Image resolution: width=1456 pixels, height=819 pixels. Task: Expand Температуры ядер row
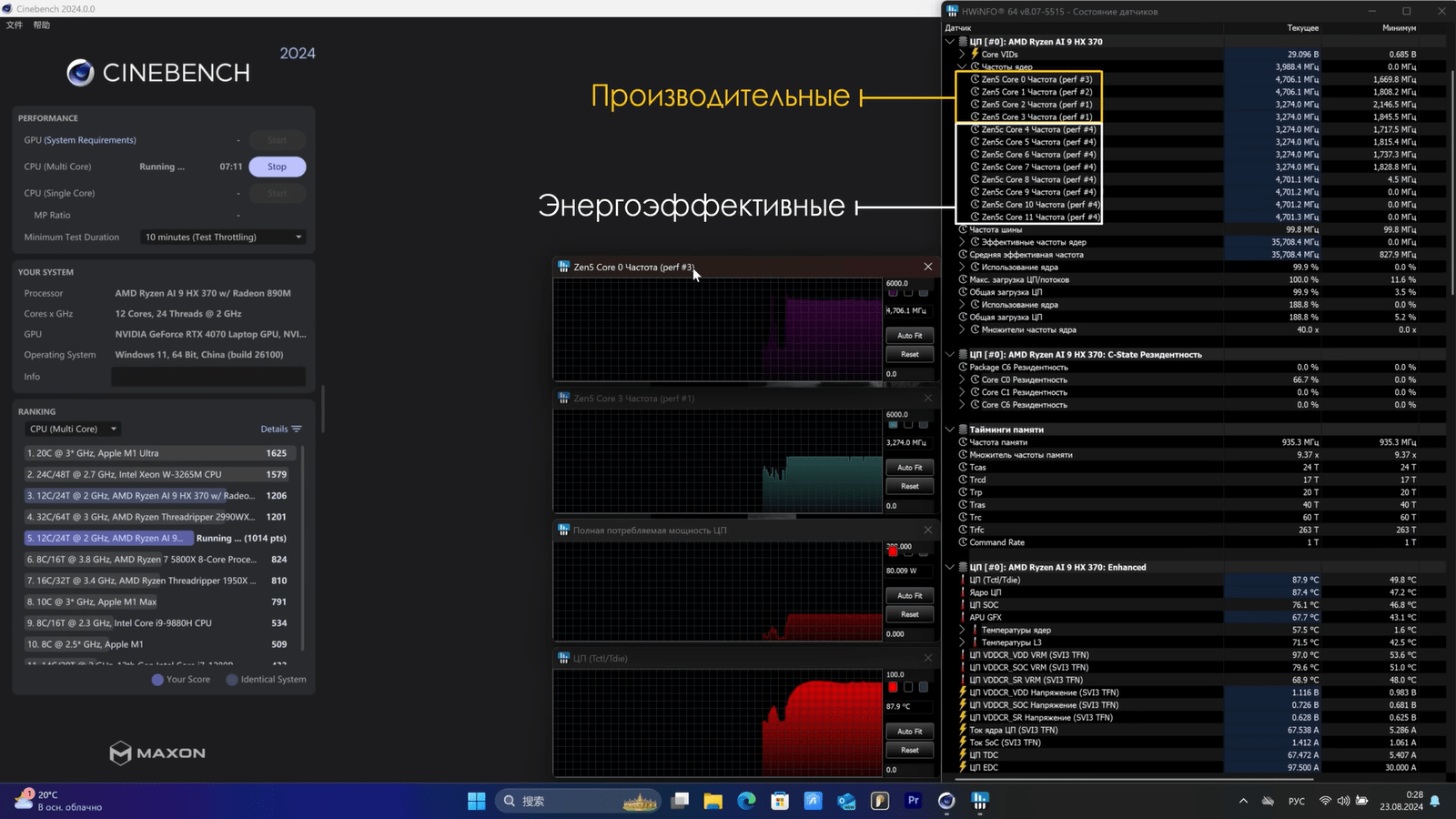pos(962,630)
